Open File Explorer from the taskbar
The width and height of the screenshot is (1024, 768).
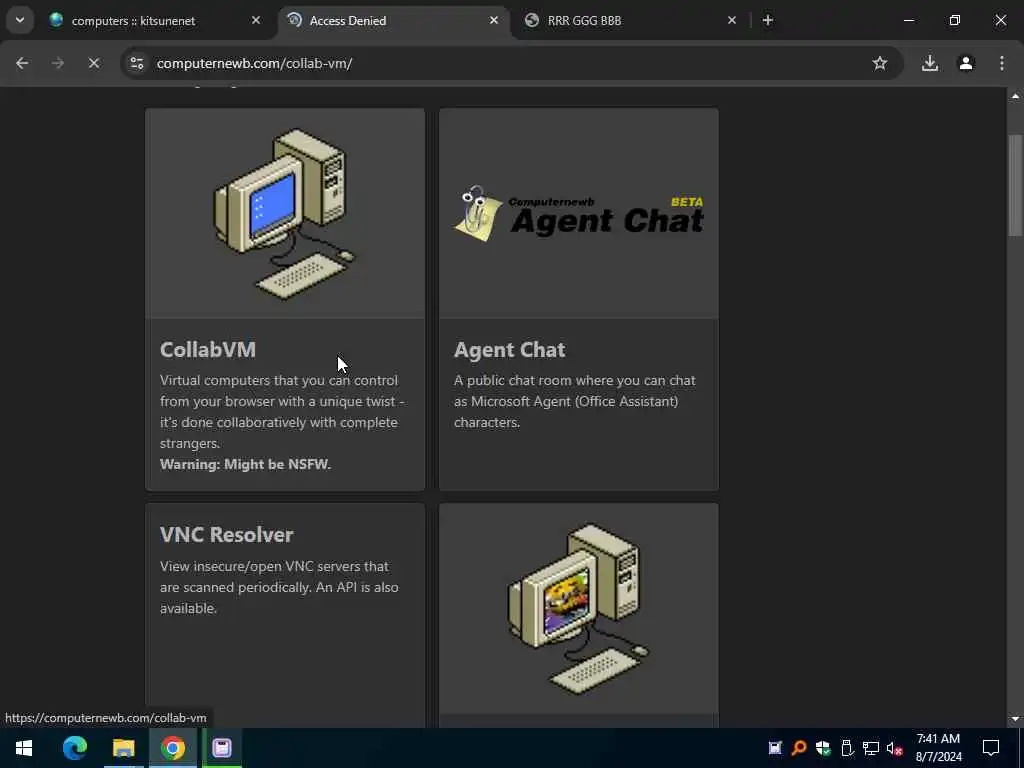[123, 748]
